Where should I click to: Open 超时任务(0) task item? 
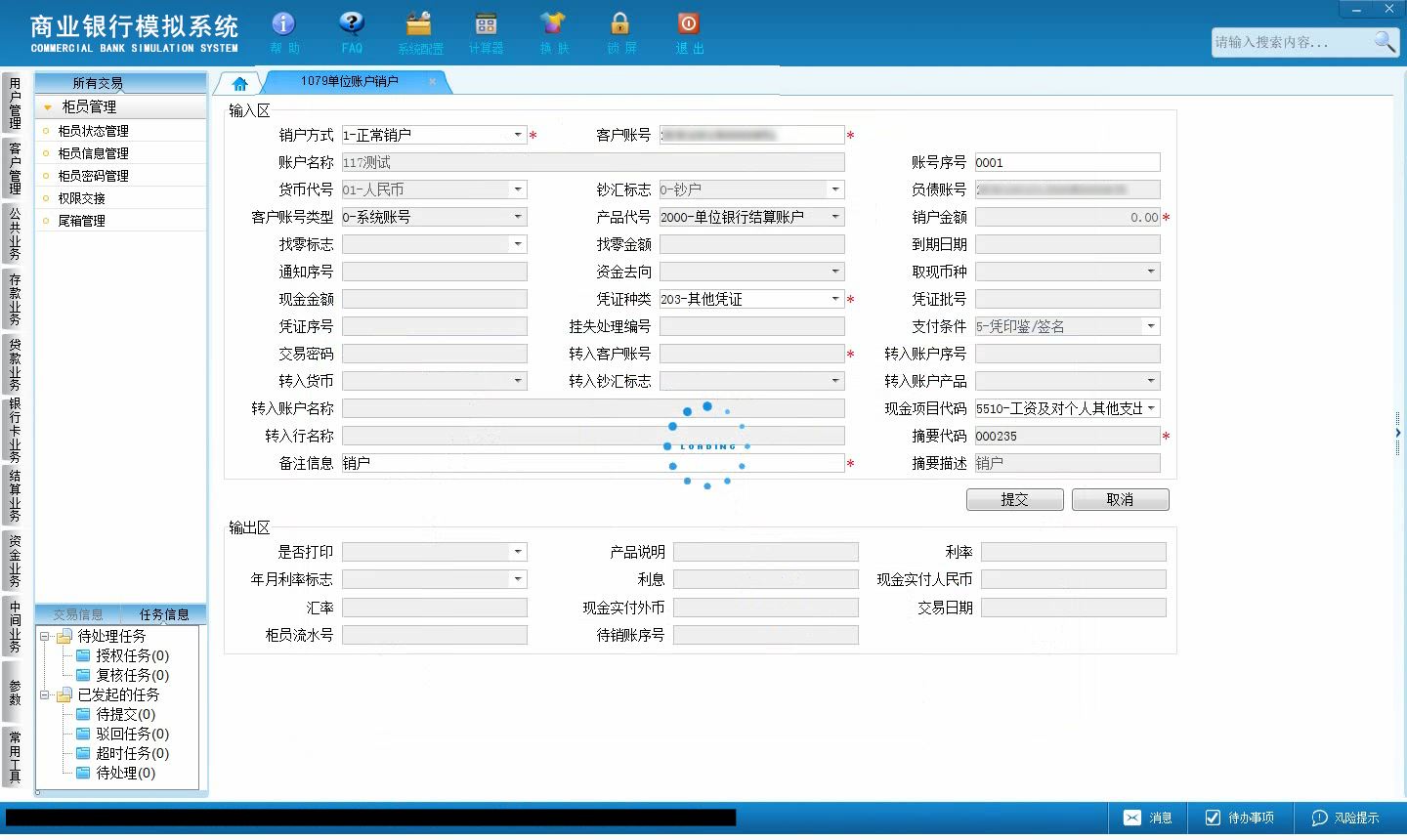tap(123, 753)
